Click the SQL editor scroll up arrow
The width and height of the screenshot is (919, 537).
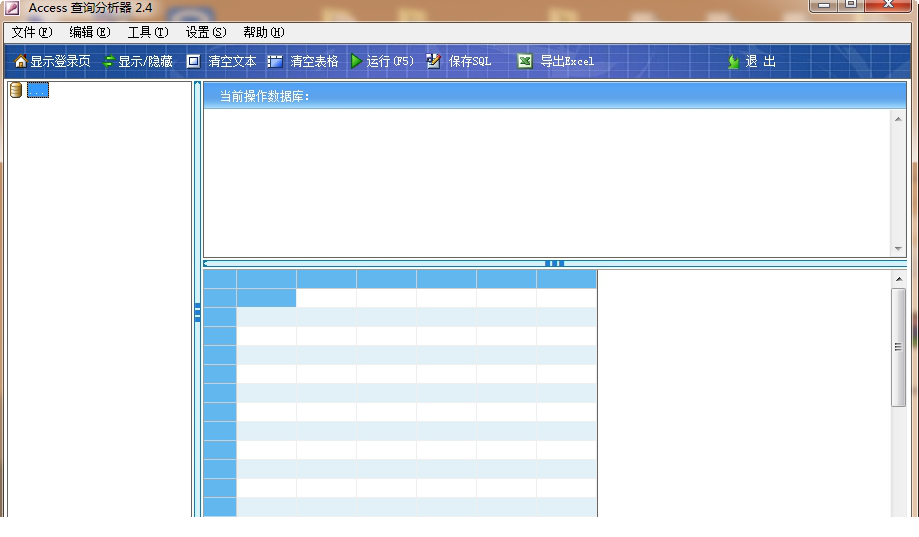coord(898,119)
